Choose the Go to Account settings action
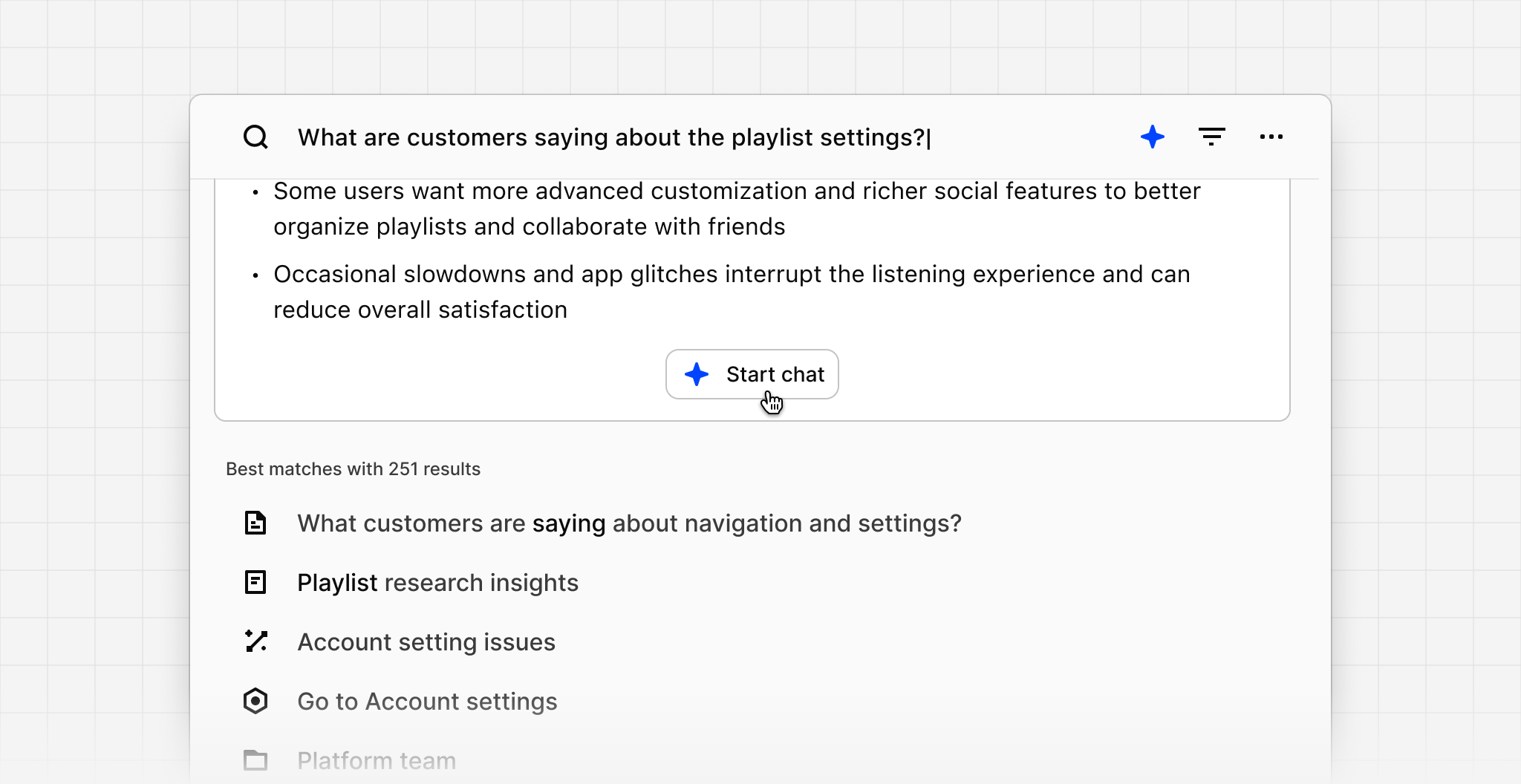Viewport: 1521px width, 784px height. coord(427,701)
